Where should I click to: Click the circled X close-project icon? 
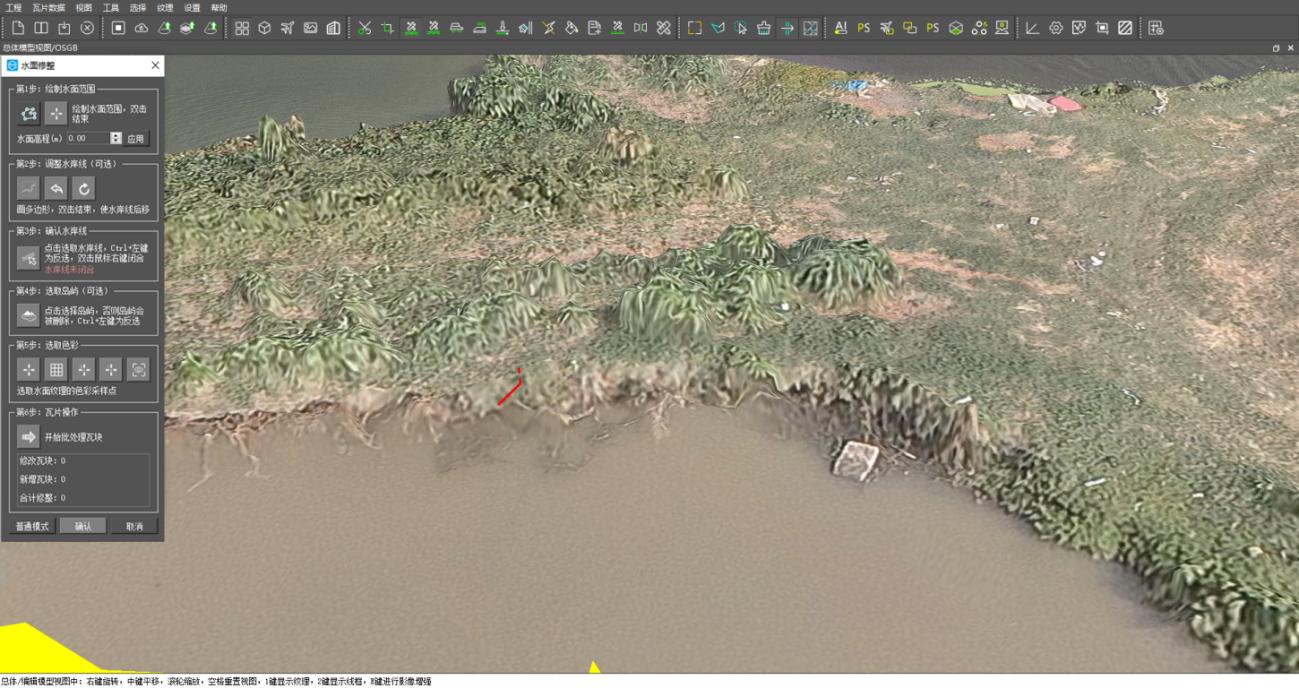click(87, 28)
